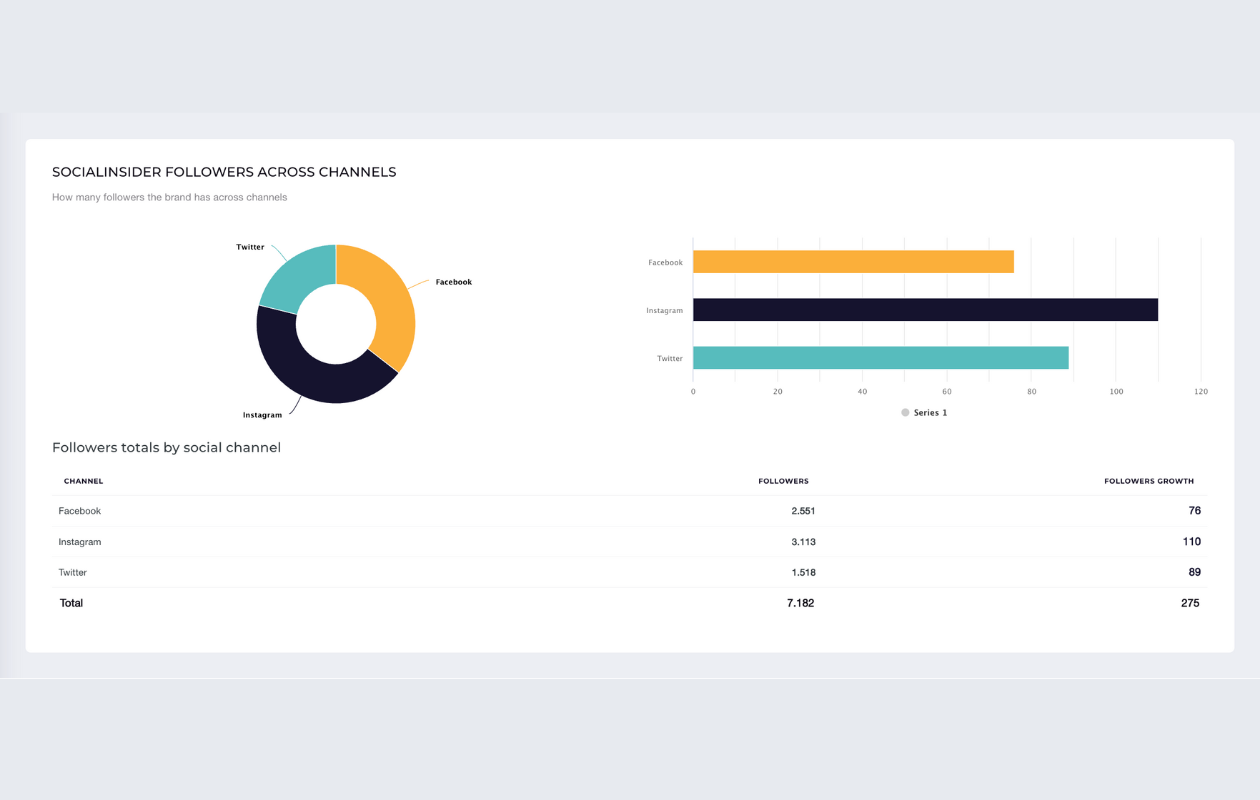Screen dimensions: 1260x800
Task: Sort by the CHANNEL column header
Action: [83, 481]
